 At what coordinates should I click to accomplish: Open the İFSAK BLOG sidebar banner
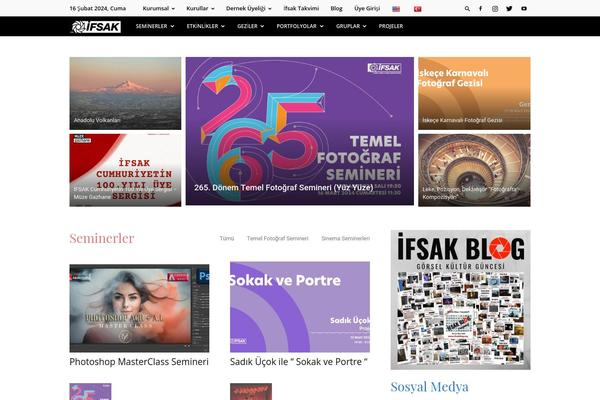460,300
